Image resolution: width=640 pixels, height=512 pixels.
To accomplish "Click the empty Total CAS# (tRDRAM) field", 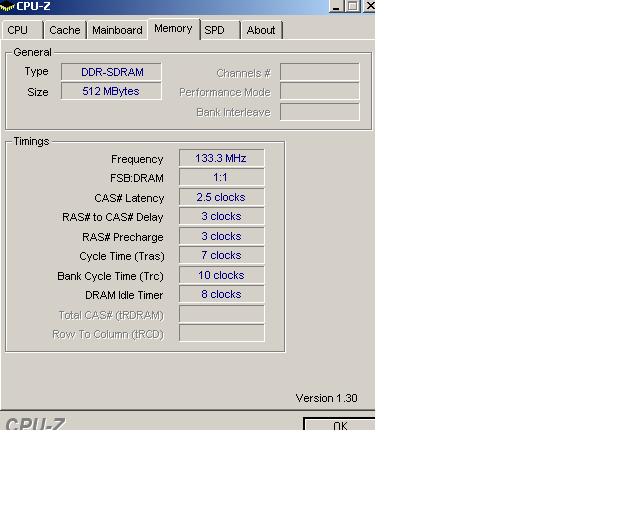I will point(221,314).
